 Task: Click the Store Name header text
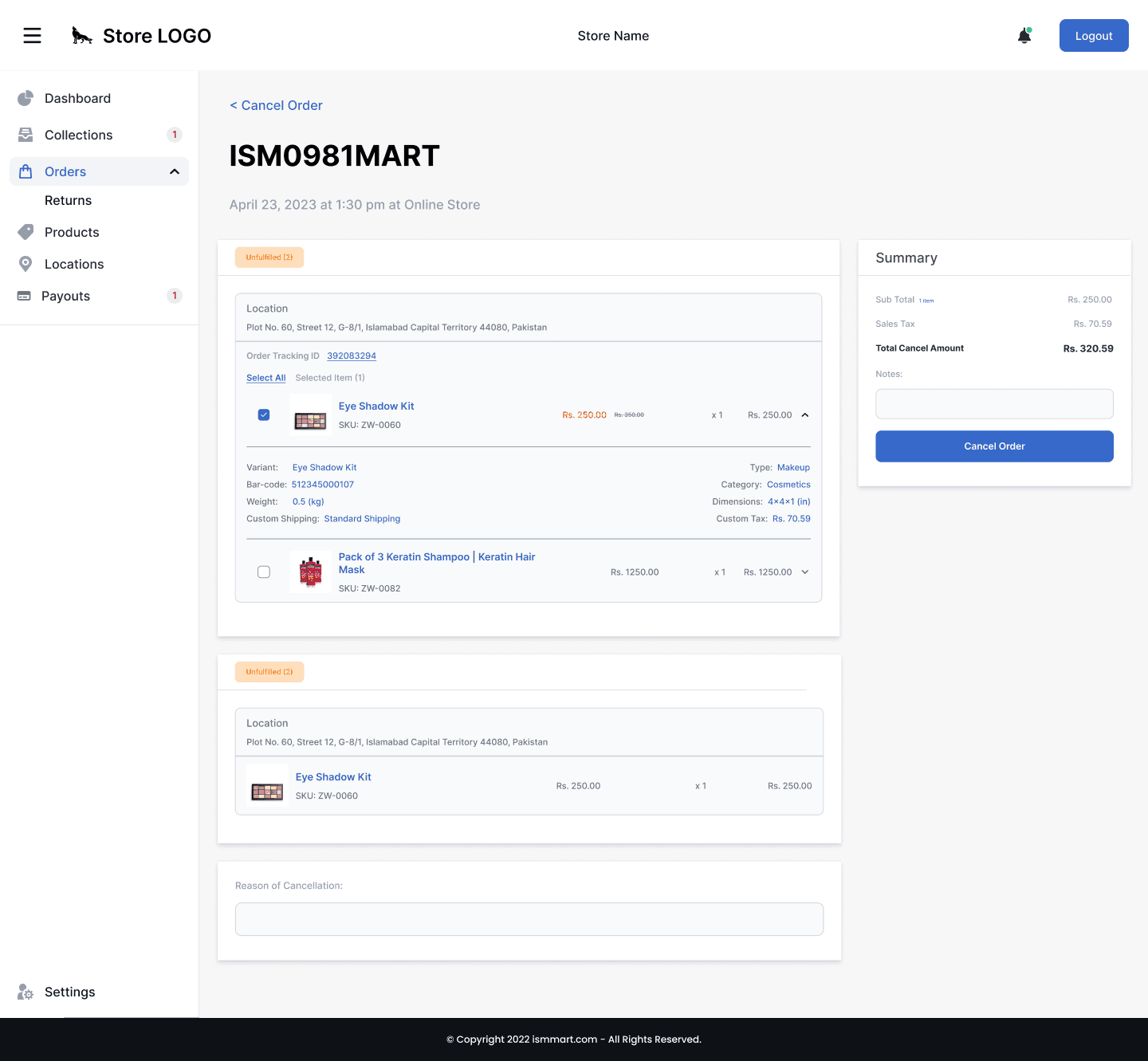tap(613, 36)
